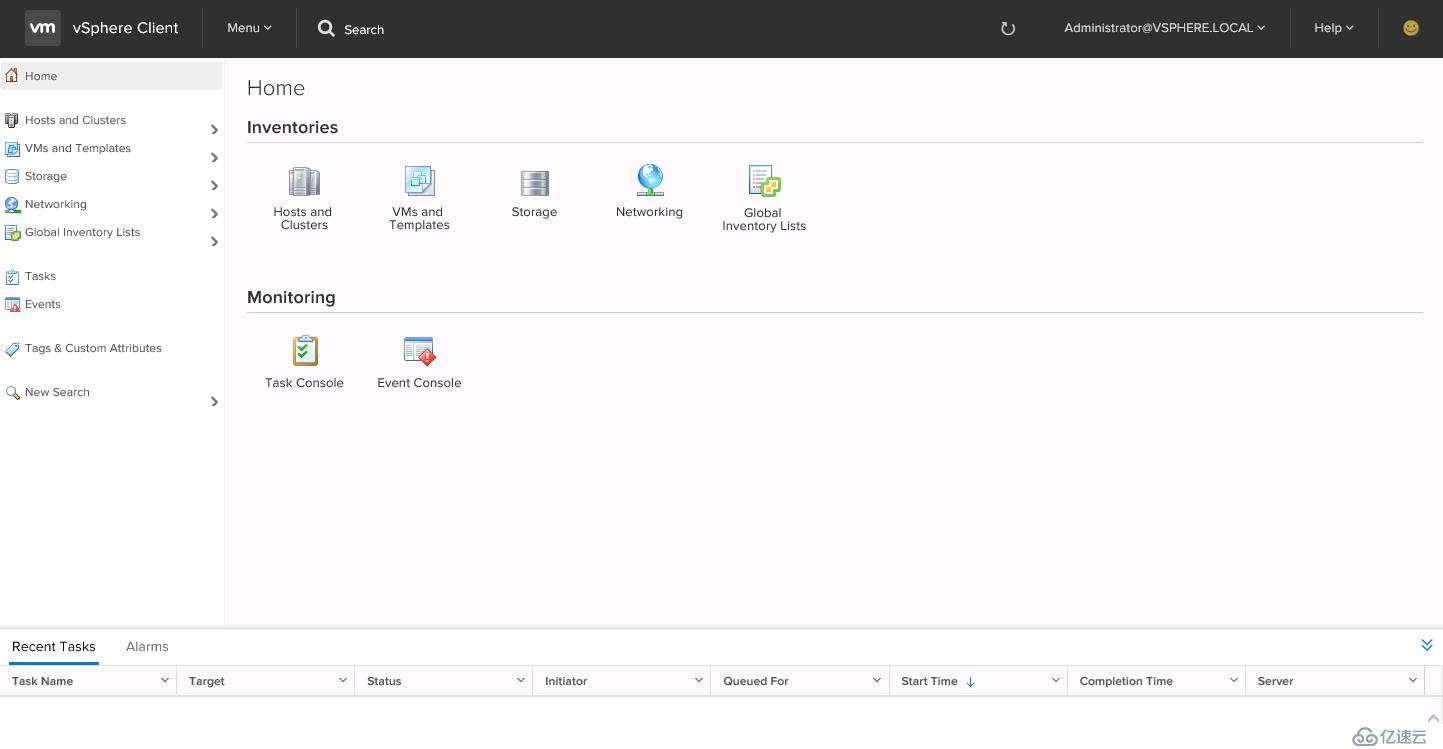Image resolution: width=1443 pixels, height=749 pixels.
Task: Open Completion Time column filter dropdown
Action: pos(1234,680)
